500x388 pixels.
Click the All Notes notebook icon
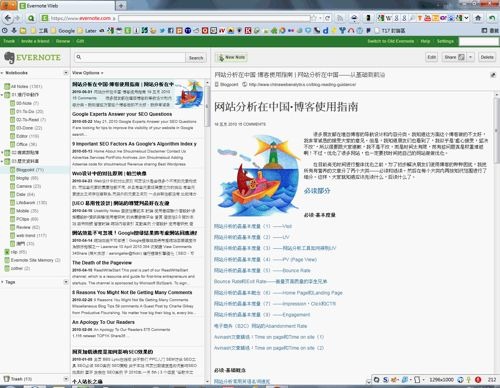7,86
